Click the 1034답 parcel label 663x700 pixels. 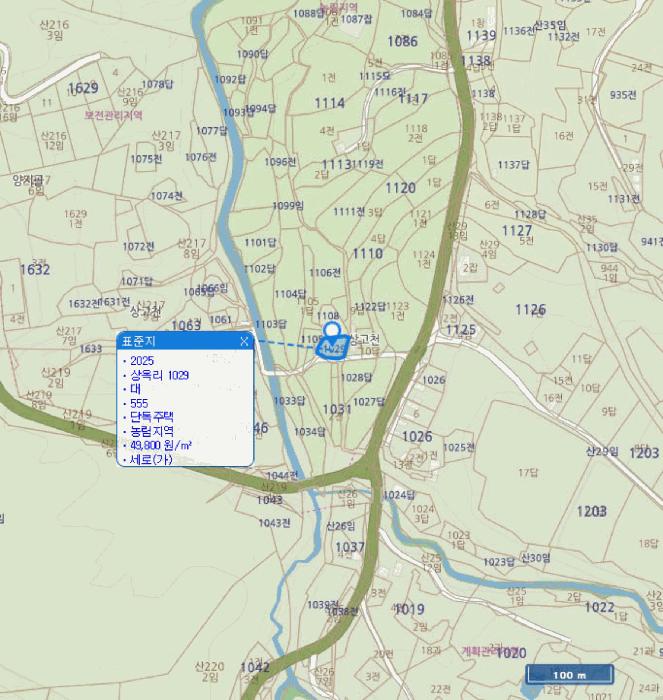(x=310, y=432)
